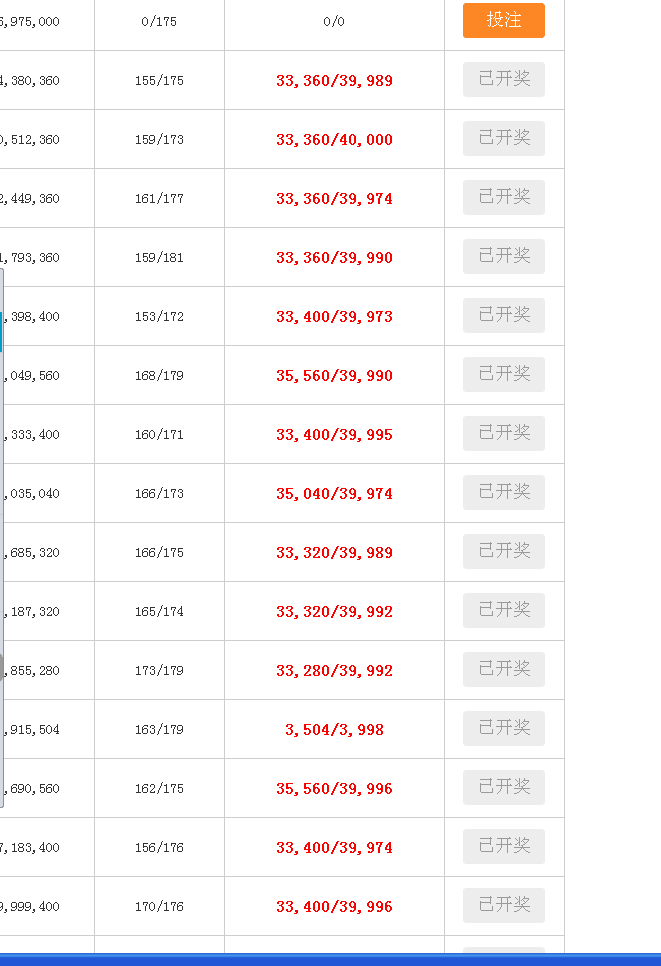661x966 pixels.
Task: Click 已开奖 next to 35,040/39,974
Action: (503, 492)
